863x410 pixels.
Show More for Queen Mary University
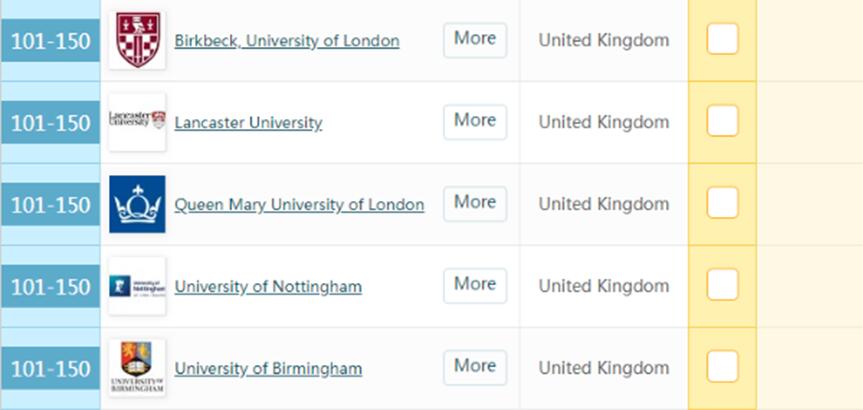pos(475,203)
